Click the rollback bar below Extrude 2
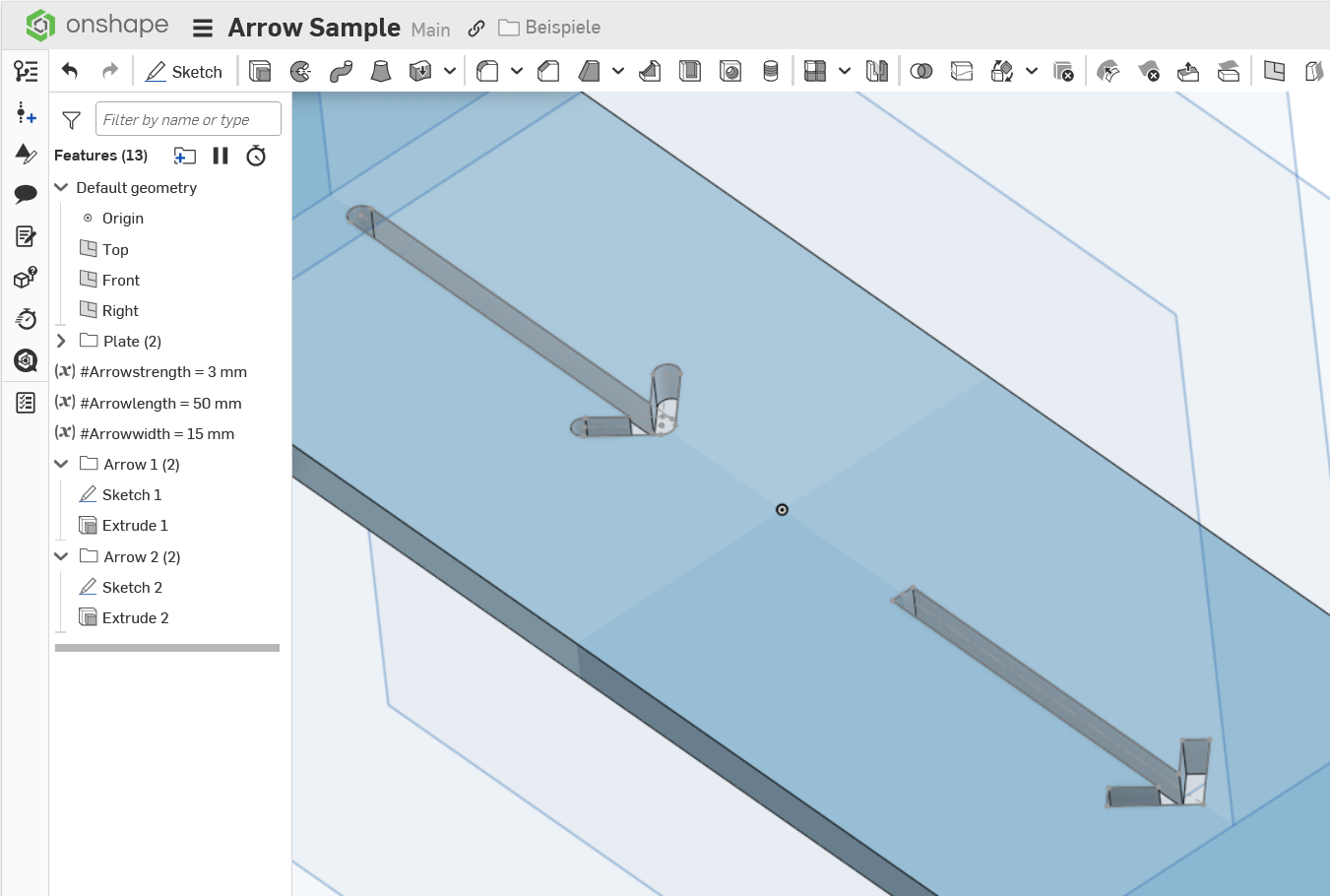1330x896 pixels. pos(167,648)
